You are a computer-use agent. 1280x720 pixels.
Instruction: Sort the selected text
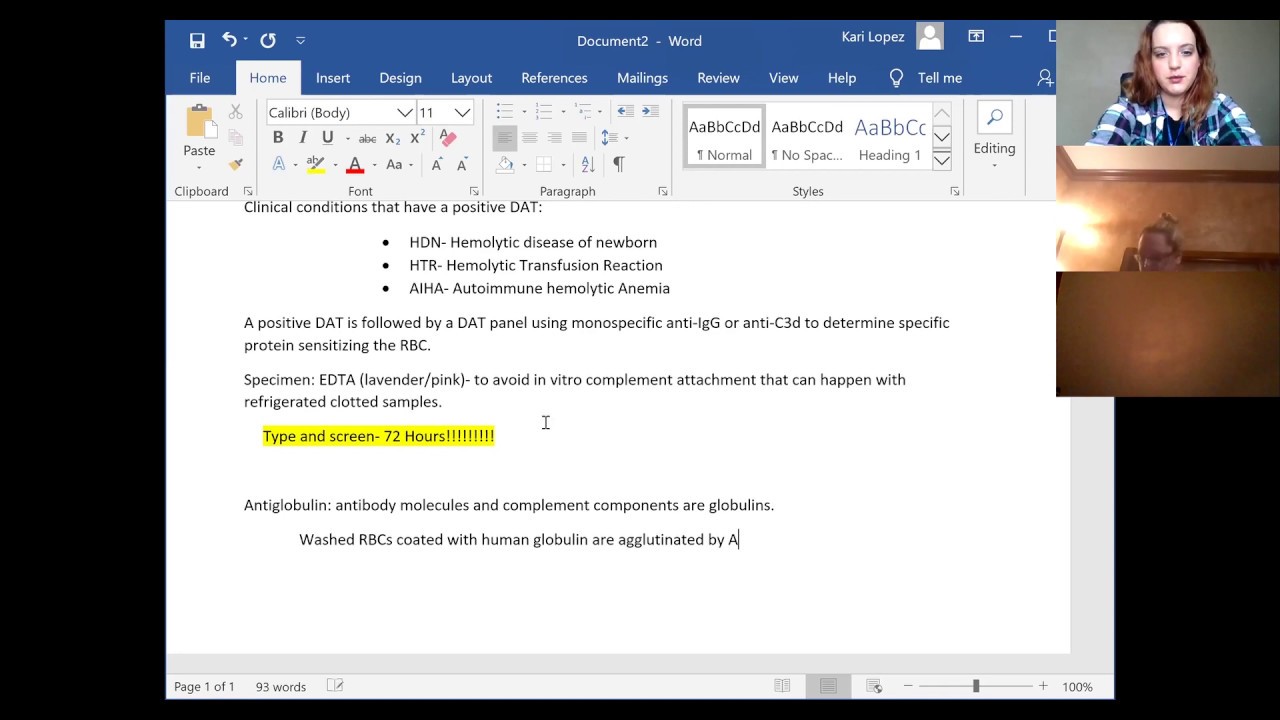[588, 164]
